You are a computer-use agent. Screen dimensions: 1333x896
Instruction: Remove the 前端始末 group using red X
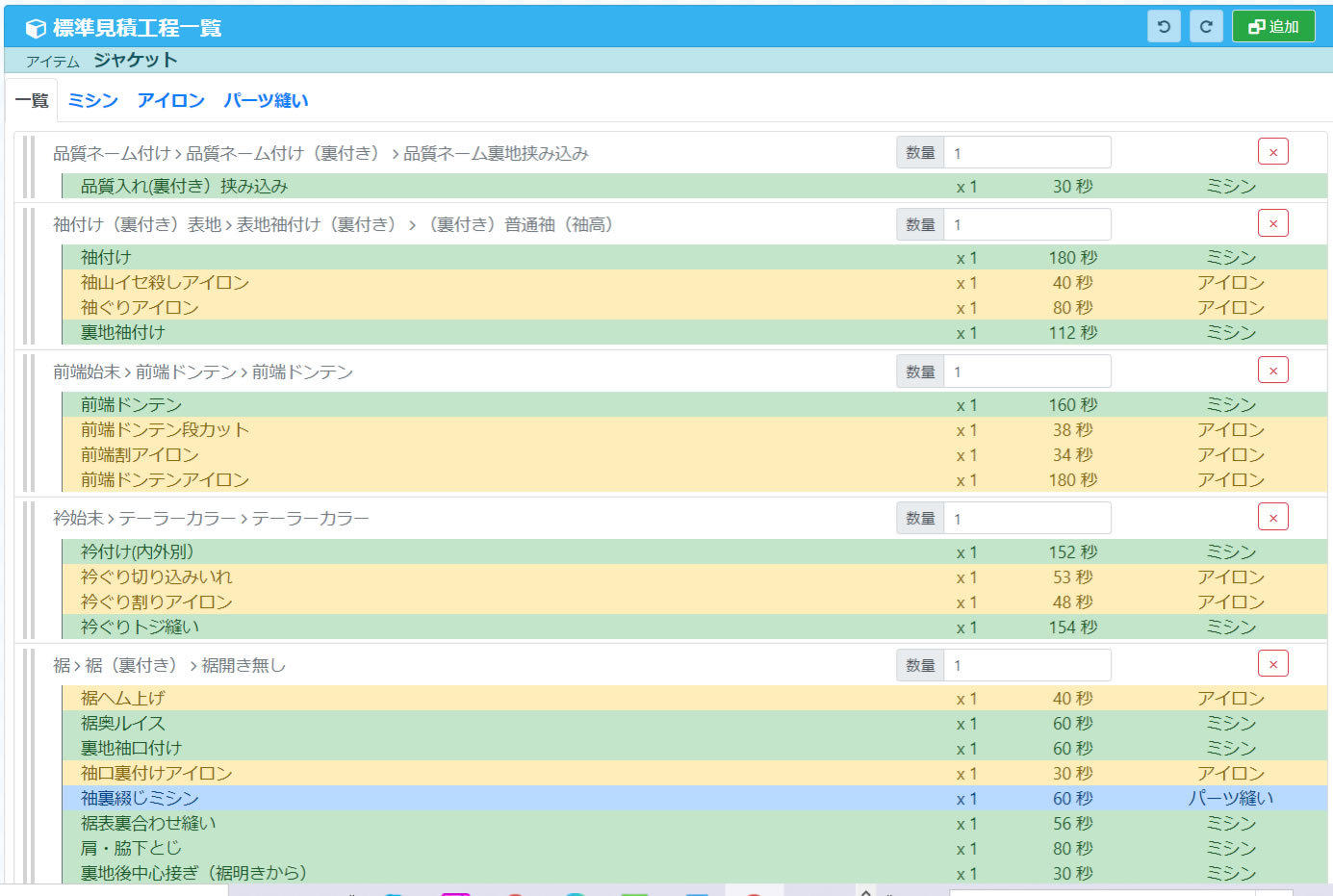pos(1272,371)
